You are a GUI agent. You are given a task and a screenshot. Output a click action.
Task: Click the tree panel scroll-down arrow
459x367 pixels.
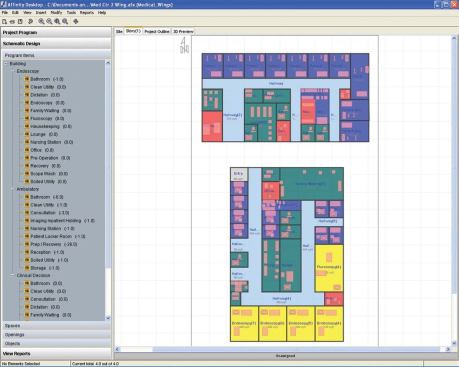tap(108, 318)
